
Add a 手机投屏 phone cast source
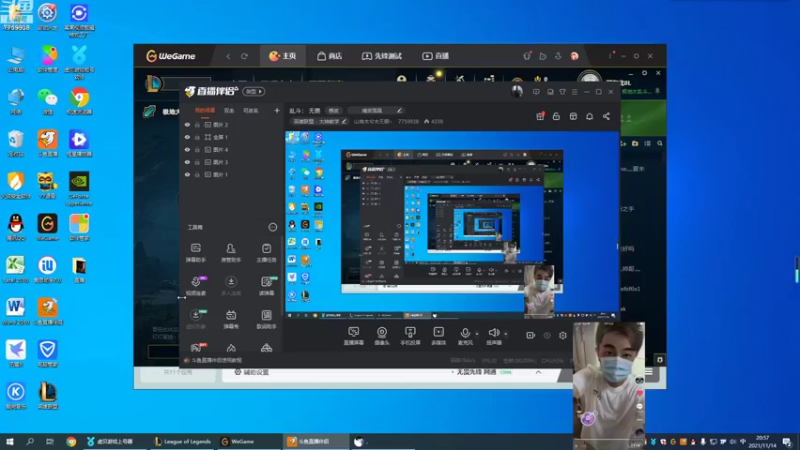pyautogui.click(x=410, y=336)
